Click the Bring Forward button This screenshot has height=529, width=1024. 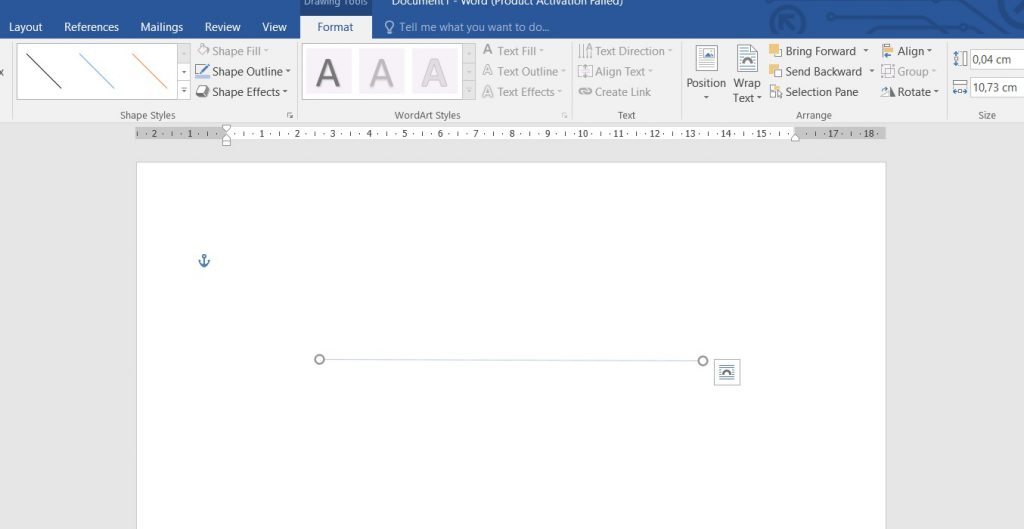click(x=813, y=51)
